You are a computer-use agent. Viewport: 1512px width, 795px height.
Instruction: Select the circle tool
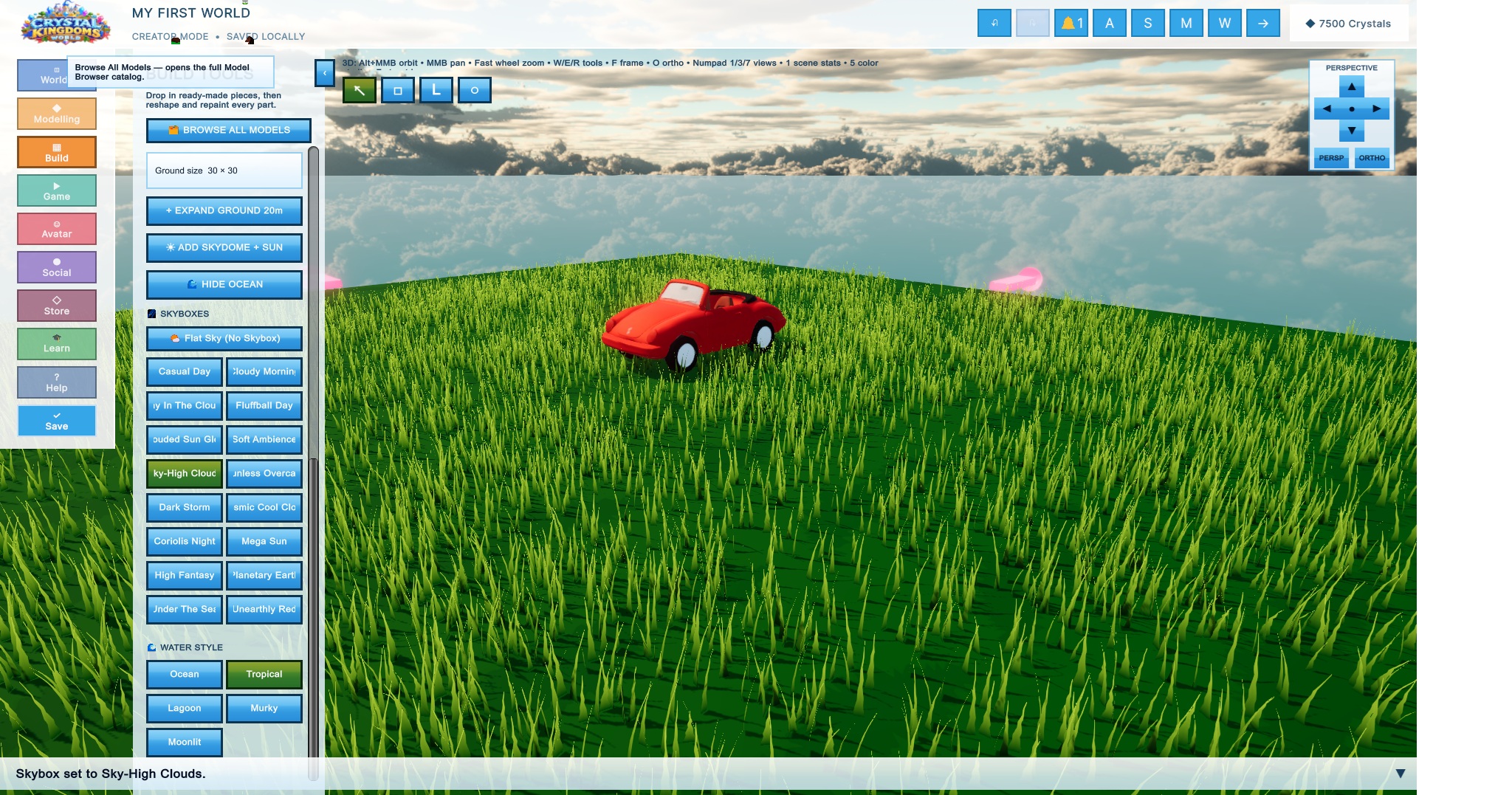pos(475,90)
